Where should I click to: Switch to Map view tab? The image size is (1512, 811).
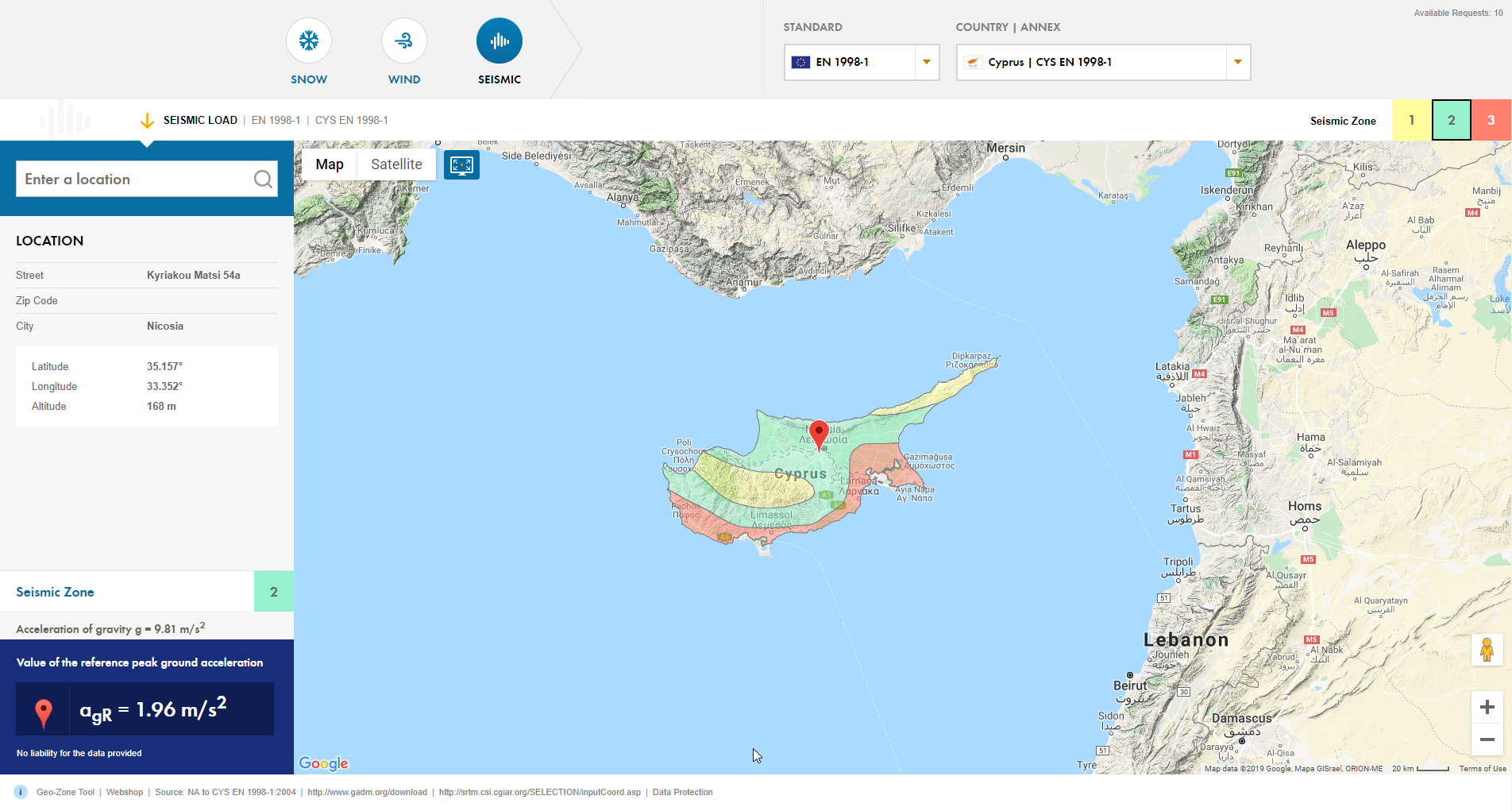[x=329, y=164]
